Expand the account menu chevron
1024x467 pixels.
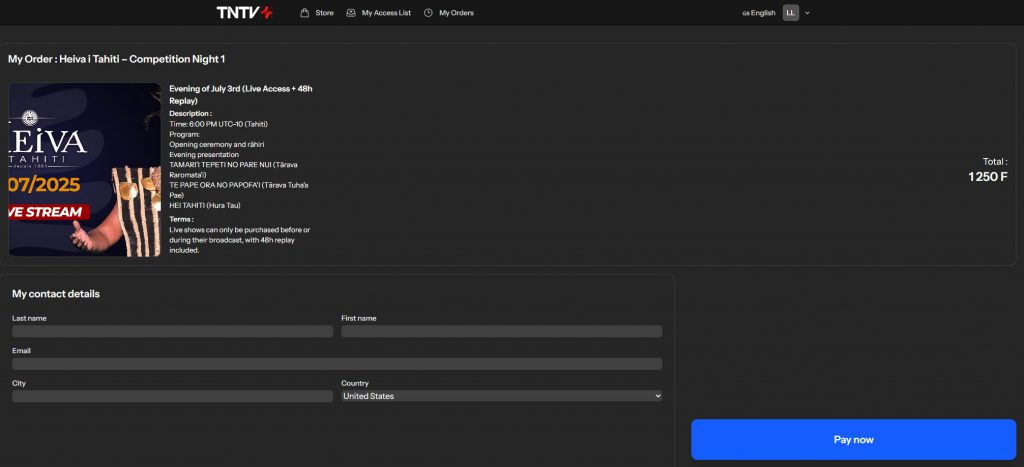(x=807, y=13)
